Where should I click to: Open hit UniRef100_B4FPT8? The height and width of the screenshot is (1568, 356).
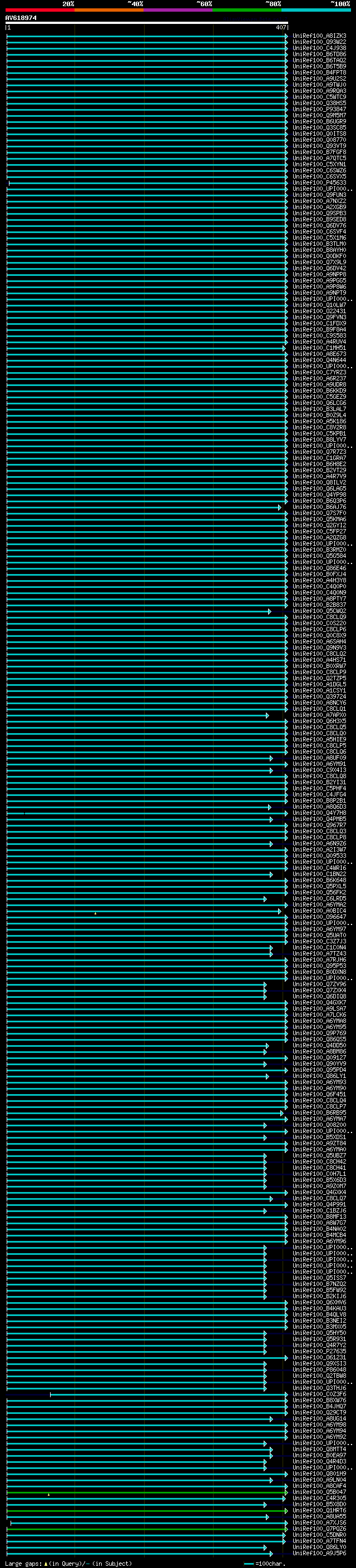point(319,72)
